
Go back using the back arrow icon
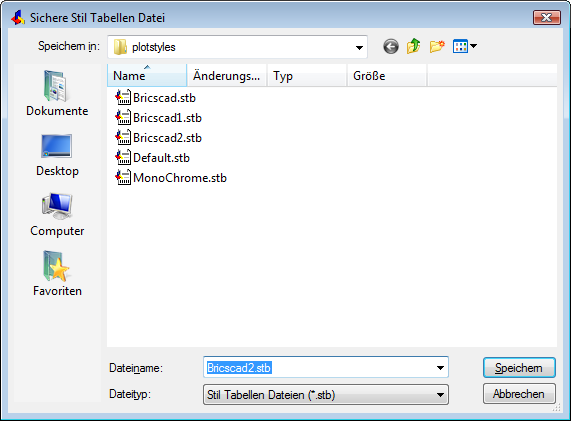tap(391, 47)
